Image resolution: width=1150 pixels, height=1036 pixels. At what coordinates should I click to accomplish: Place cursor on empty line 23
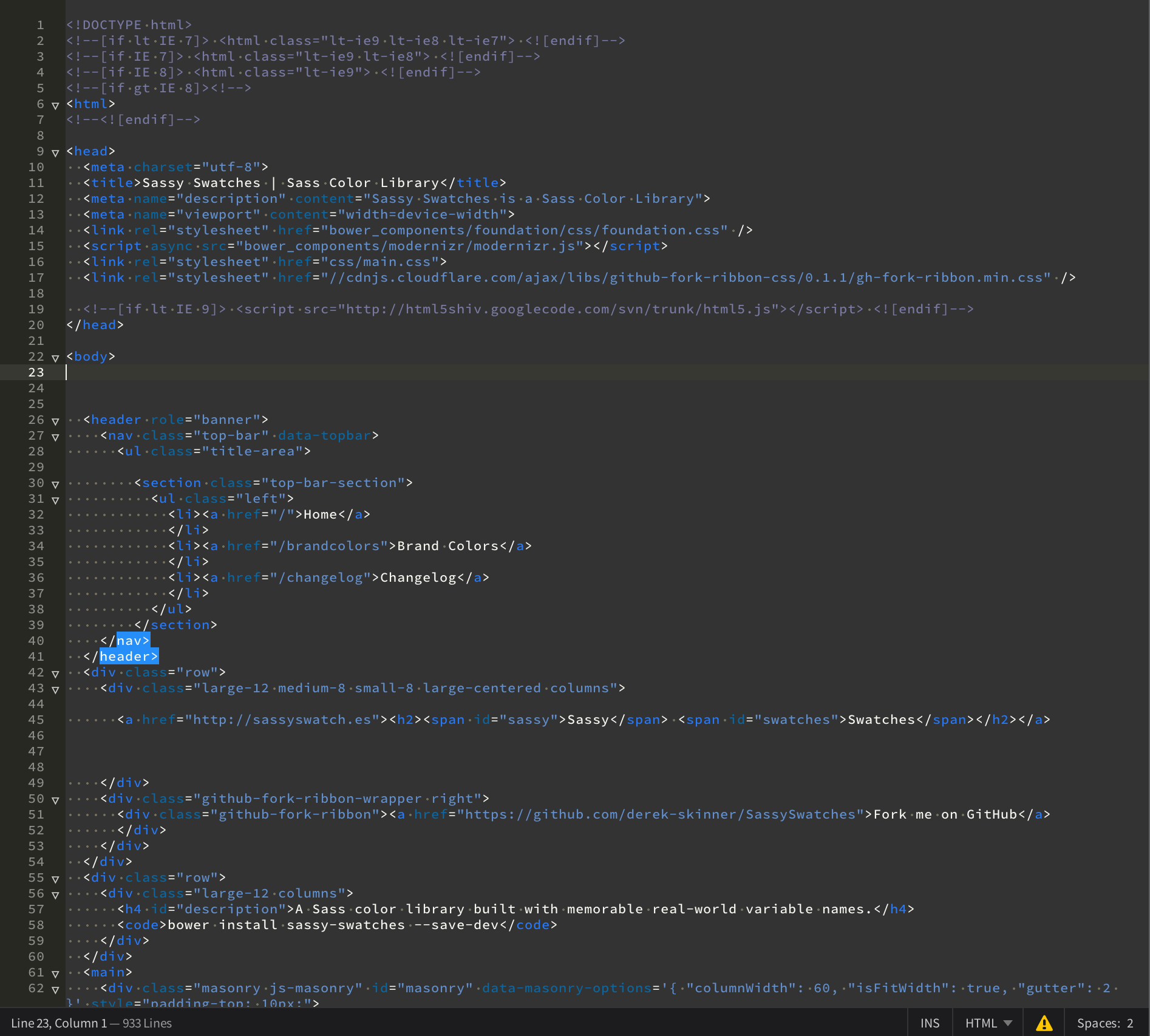click(607, 372)
